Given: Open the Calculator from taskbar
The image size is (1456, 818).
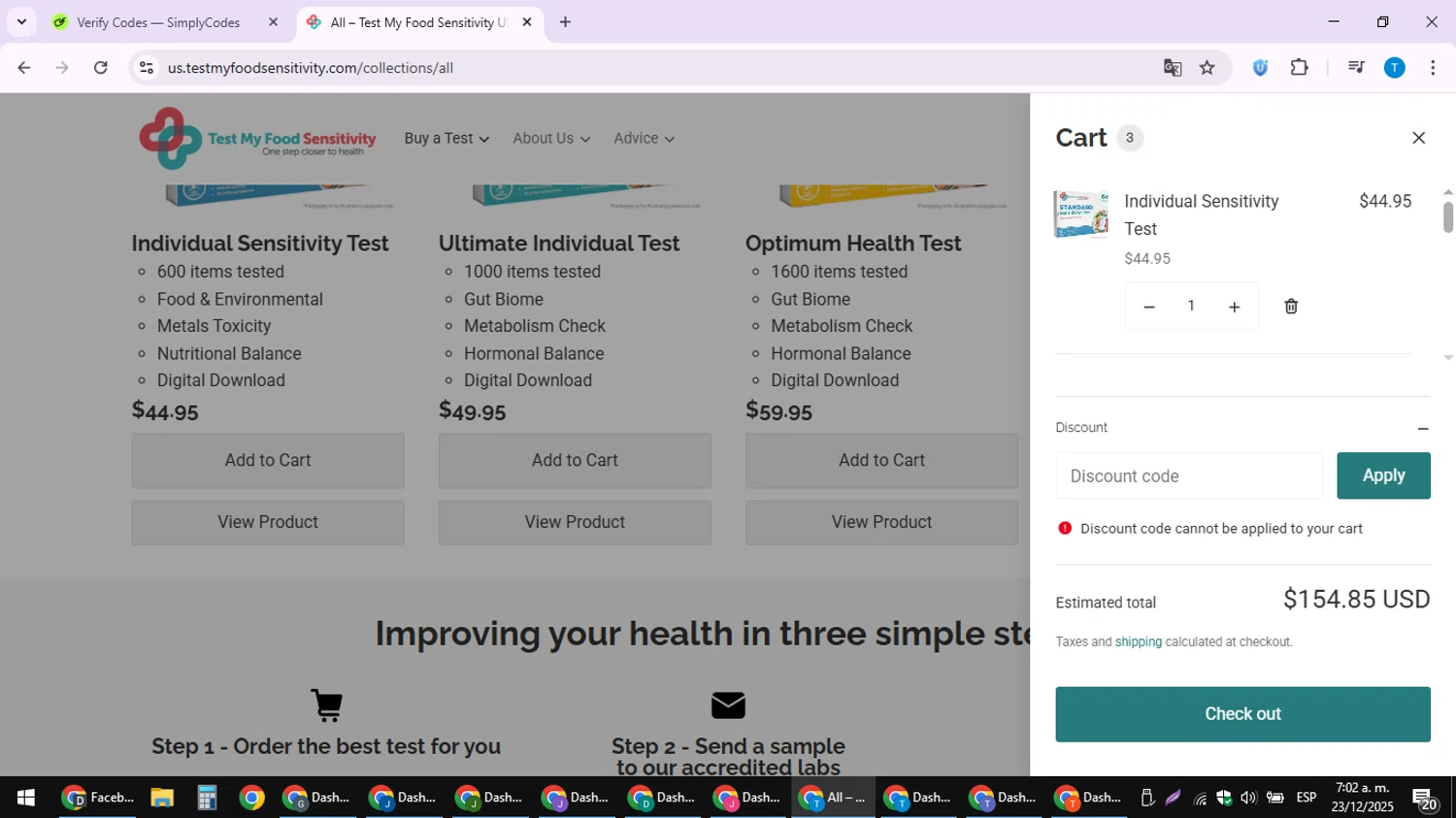Looking at the screenshot, I should (207, 798).
